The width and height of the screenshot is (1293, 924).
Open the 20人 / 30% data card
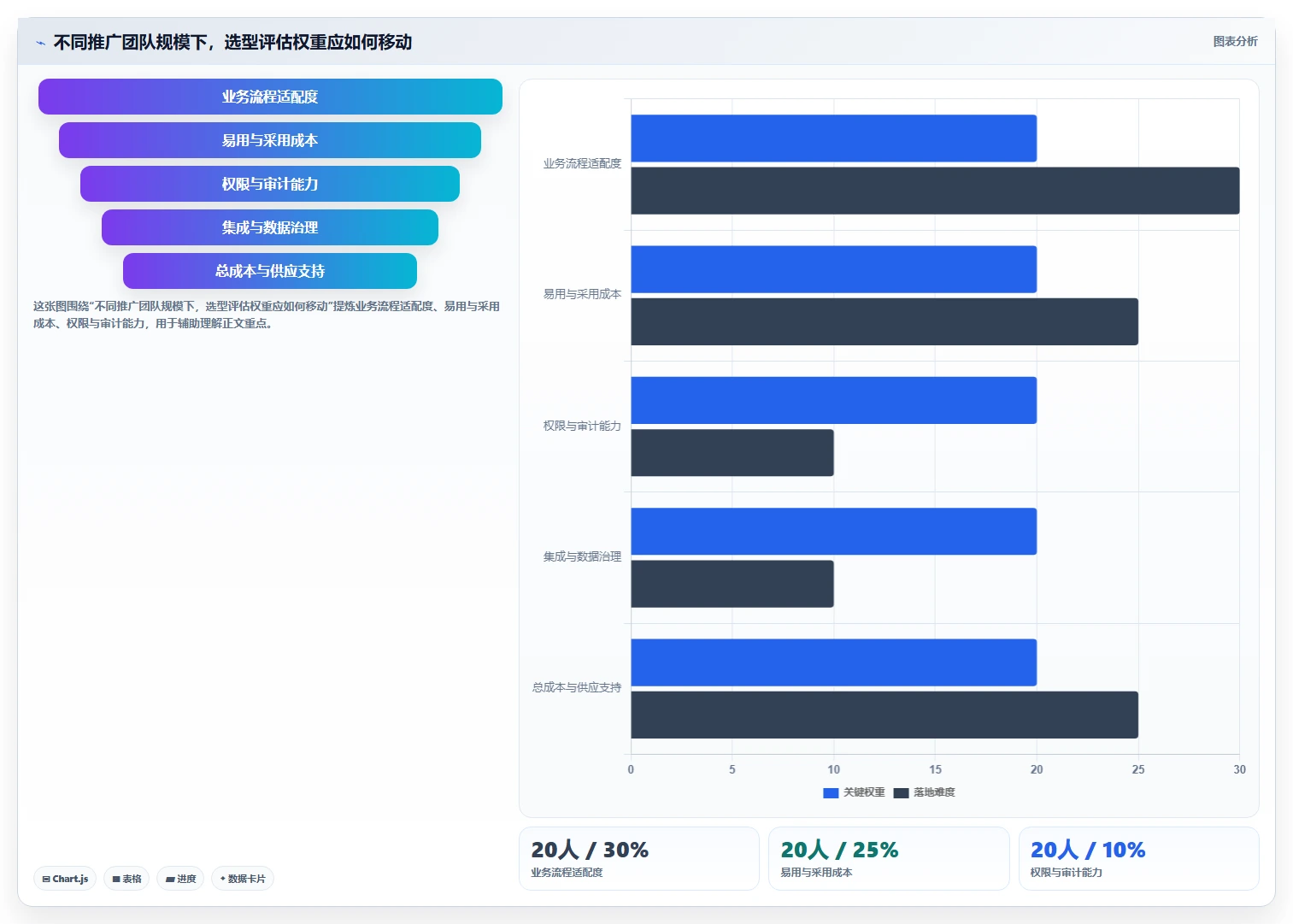[x=638, y=858]
